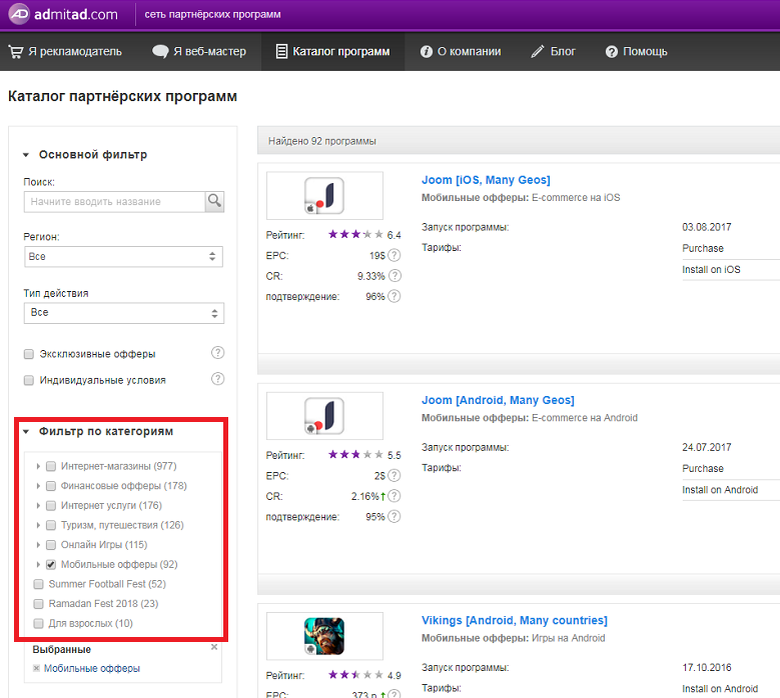
Task: Click the Joom Android app logo
Action: [x=324, y=416]
